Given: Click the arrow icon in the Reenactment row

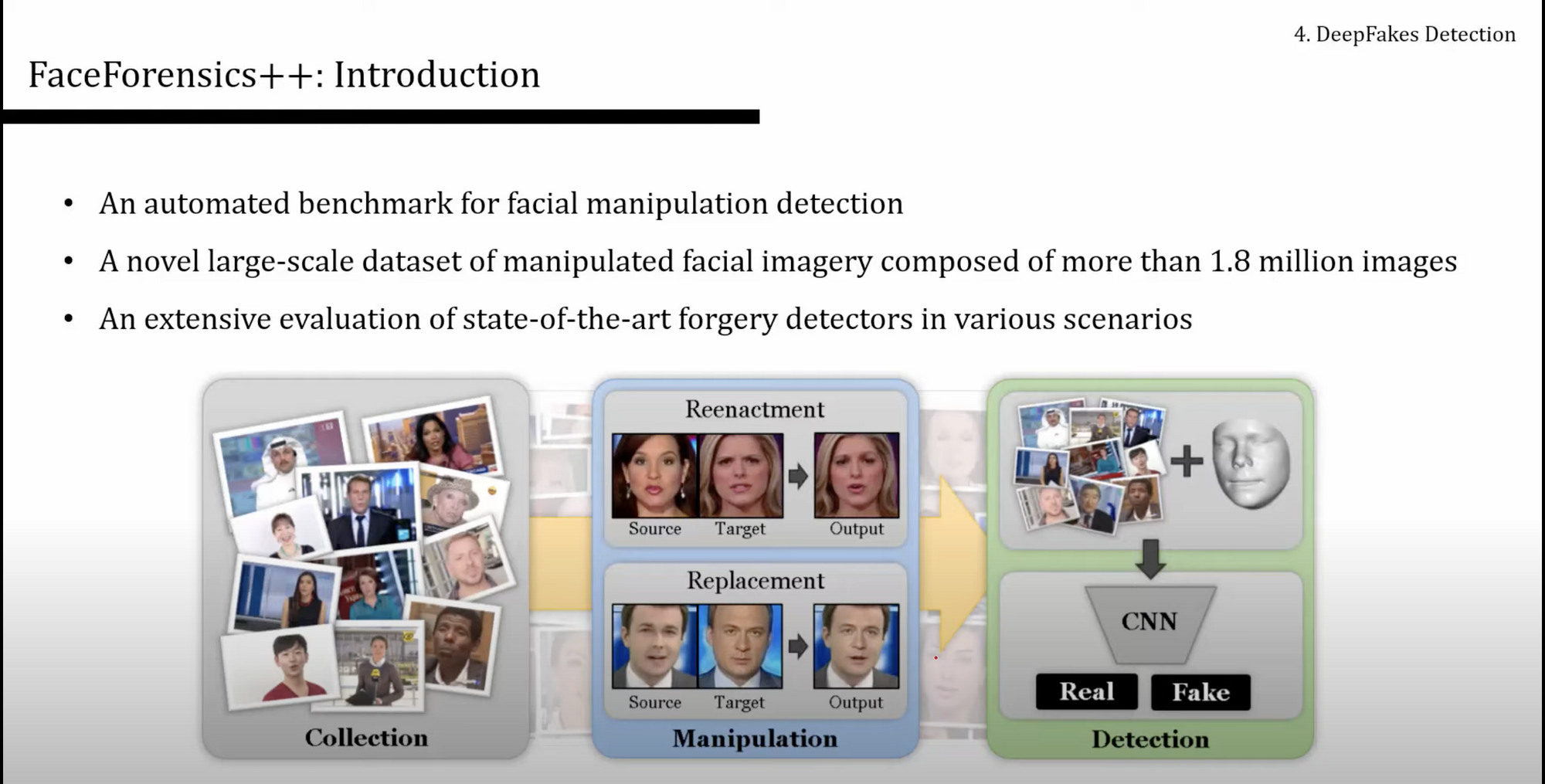Looking at the screenshot, I should 798,476.
